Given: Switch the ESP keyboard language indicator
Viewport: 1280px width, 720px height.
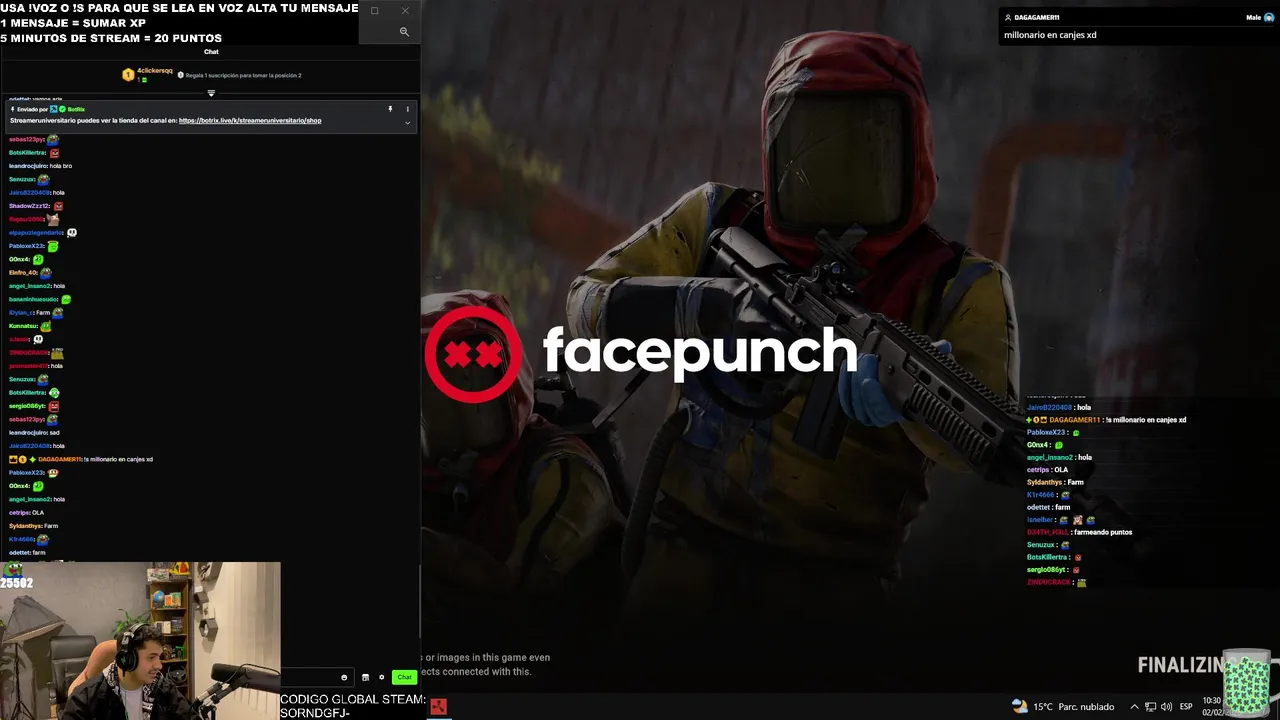Looking at the screenshot, I should 1186,706.
